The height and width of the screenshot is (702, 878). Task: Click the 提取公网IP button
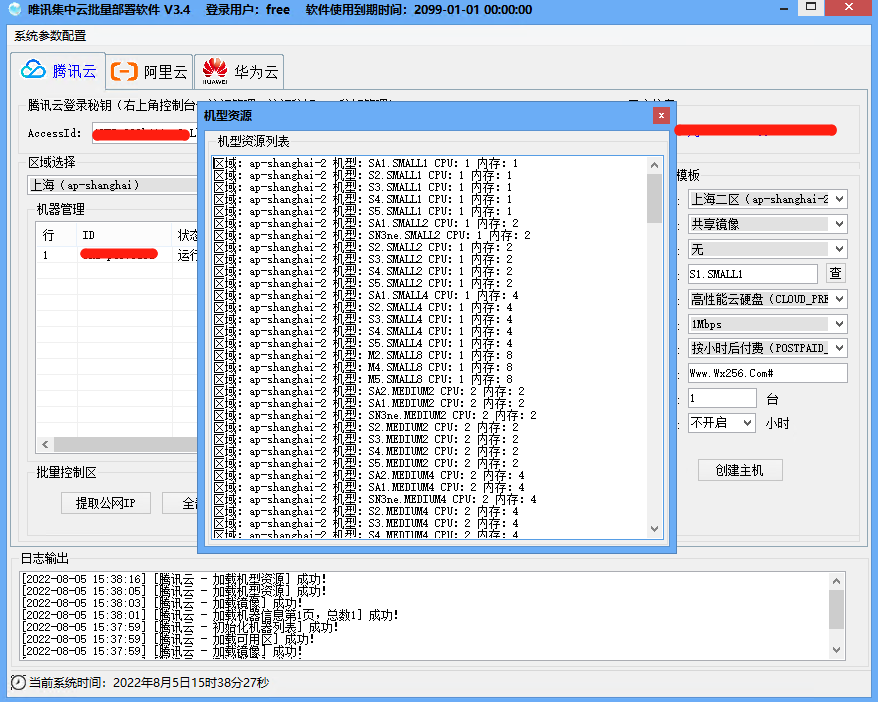105,503
